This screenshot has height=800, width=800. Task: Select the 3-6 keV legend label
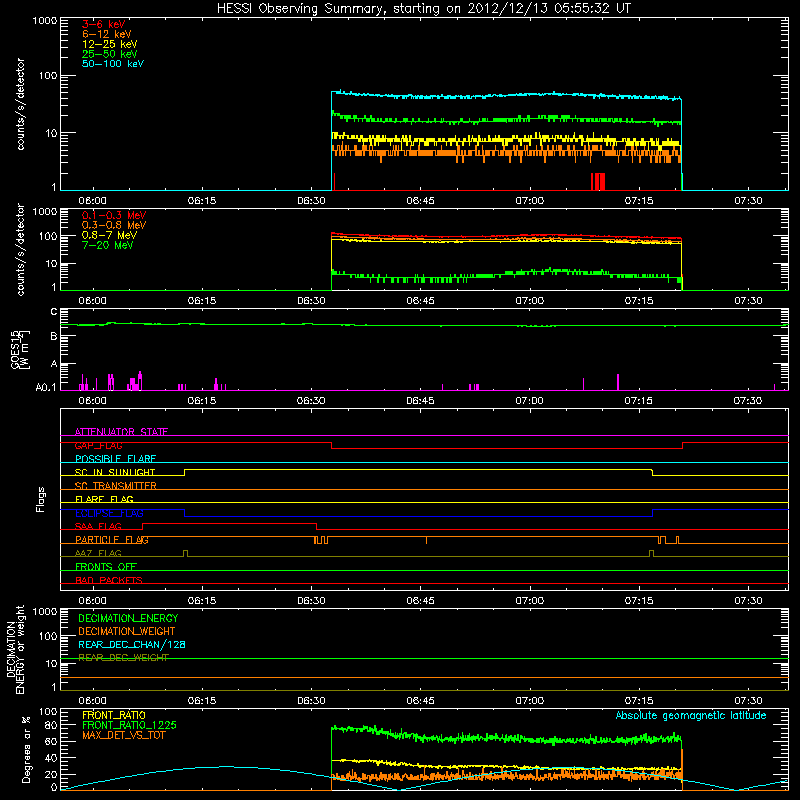pos(103,24)
